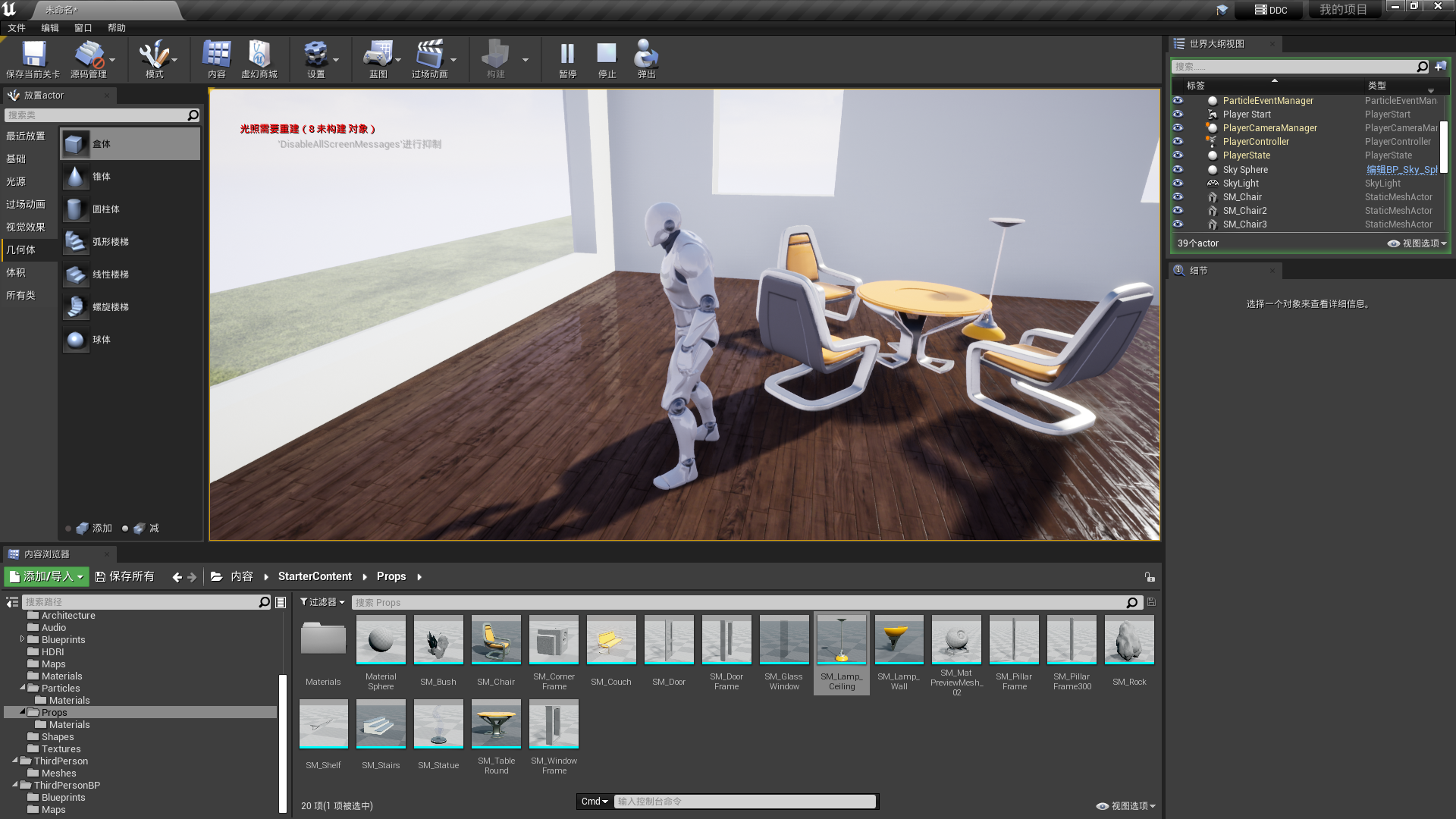Collapse the Props folder tree node
Image resolution: width=1456 pixels, height=819 pixels.
[23, 711]
